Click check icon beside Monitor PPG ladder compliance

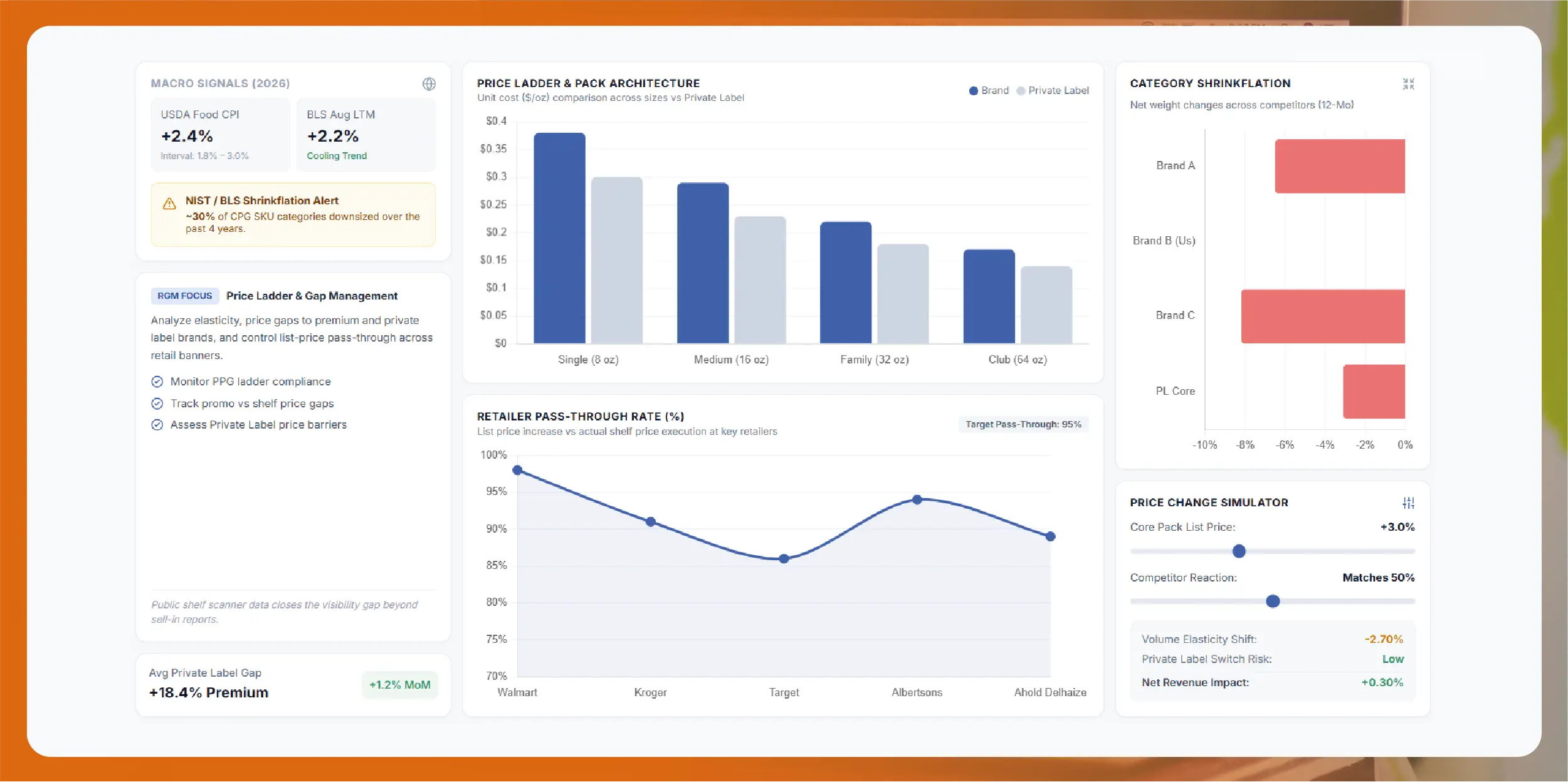[x=157, y=382]
